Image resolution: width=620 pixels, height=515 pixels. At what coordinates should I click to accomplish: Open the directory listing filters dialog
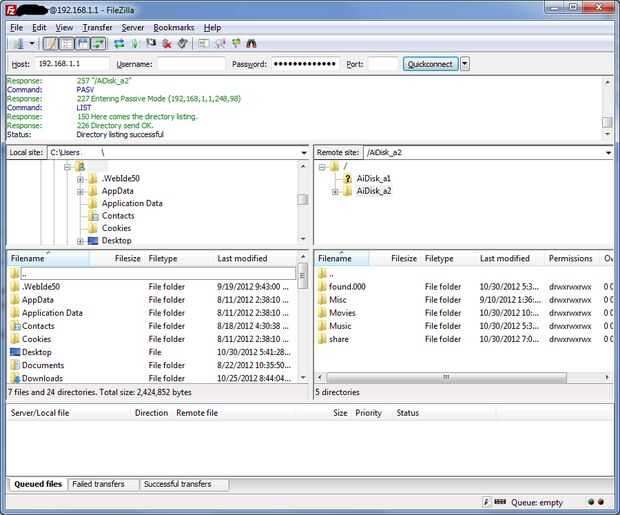coord(203,44)
